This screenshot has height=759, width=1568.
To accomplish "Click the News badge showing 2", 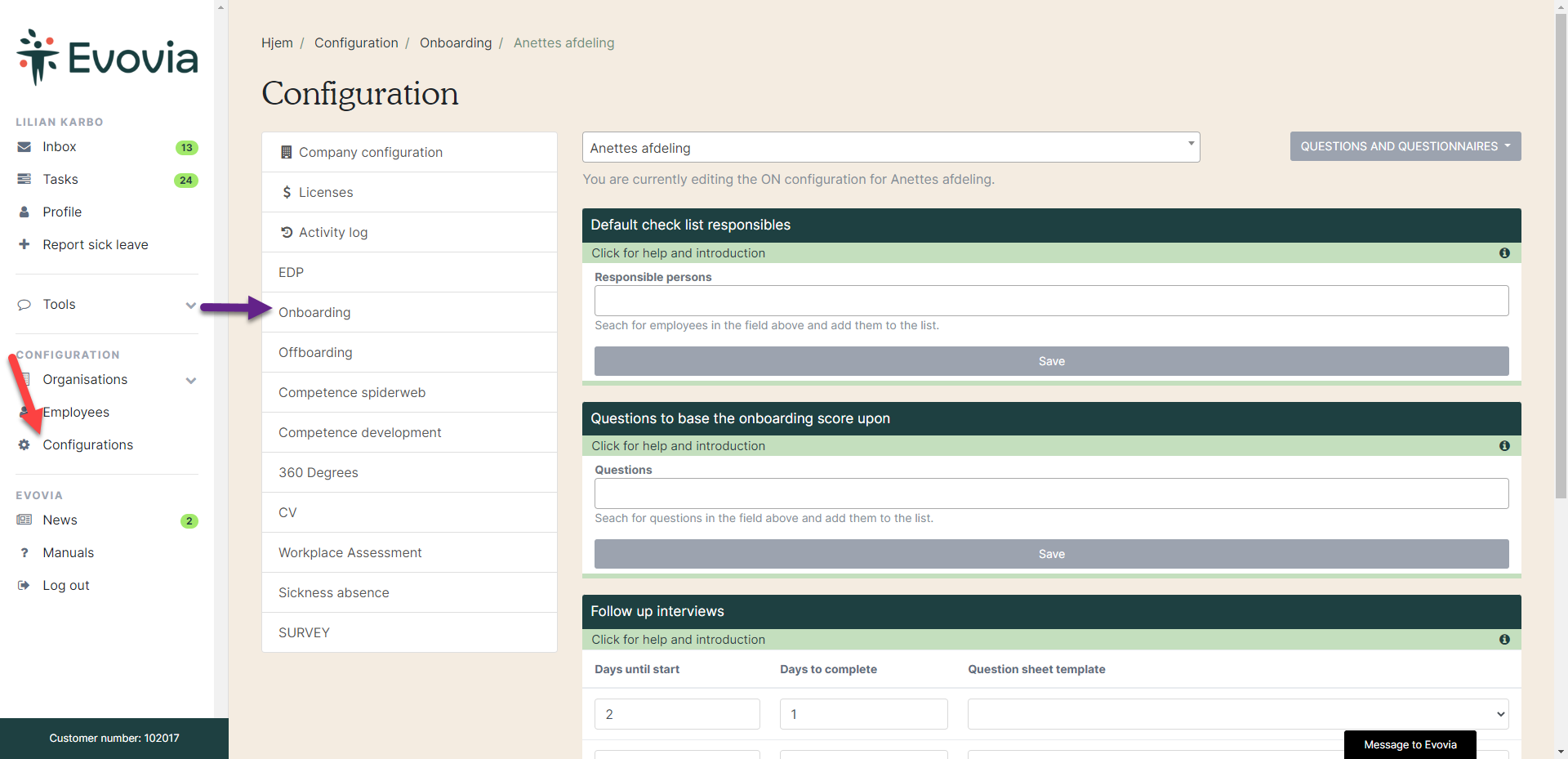I will coord(189,521).
